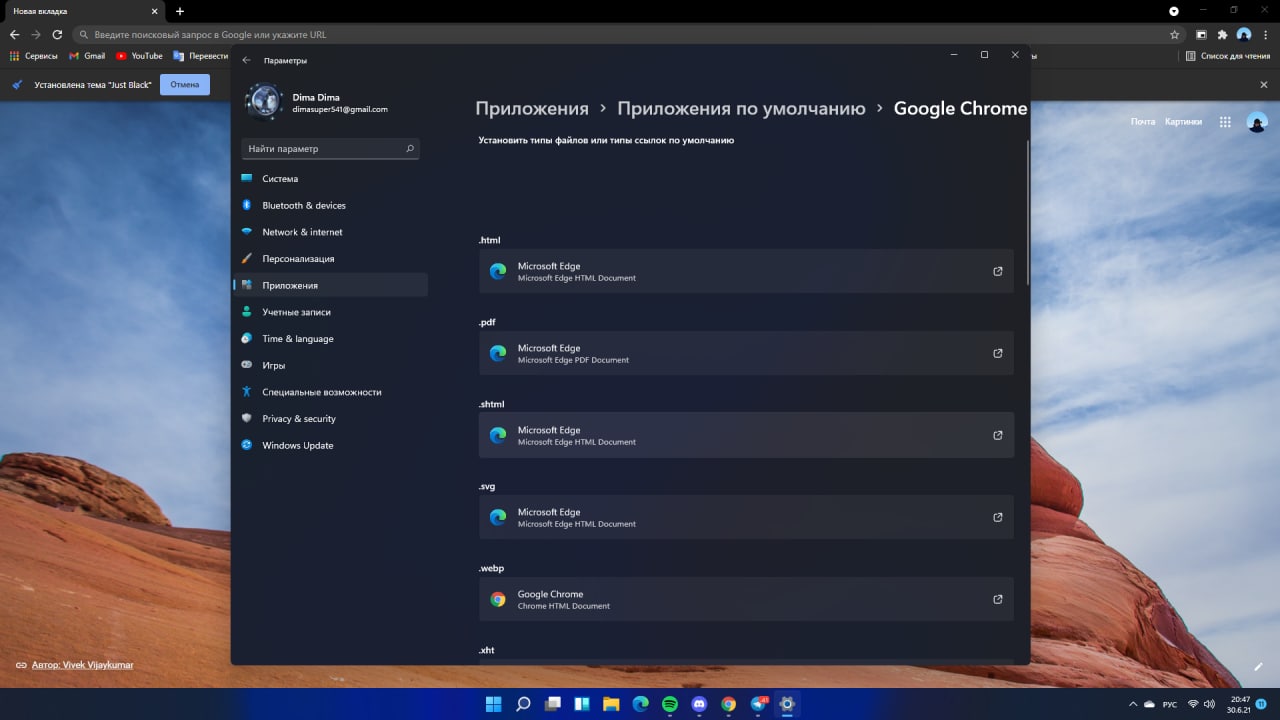Open Task View on taskbar

(552, 704)
